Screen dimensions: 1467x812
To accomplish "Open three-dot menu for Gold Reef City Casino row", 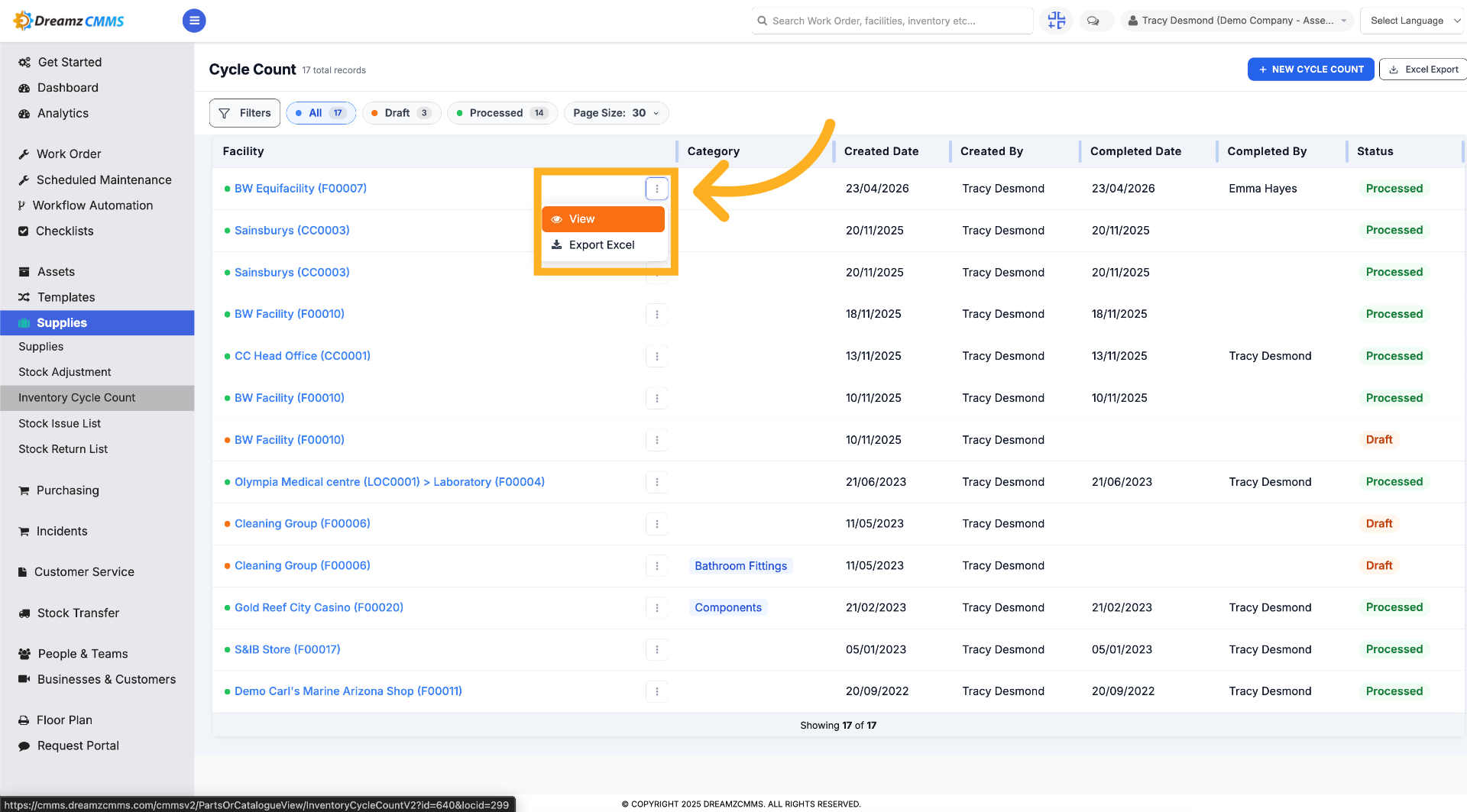I will pyautogui.click(x=657, y=608).
